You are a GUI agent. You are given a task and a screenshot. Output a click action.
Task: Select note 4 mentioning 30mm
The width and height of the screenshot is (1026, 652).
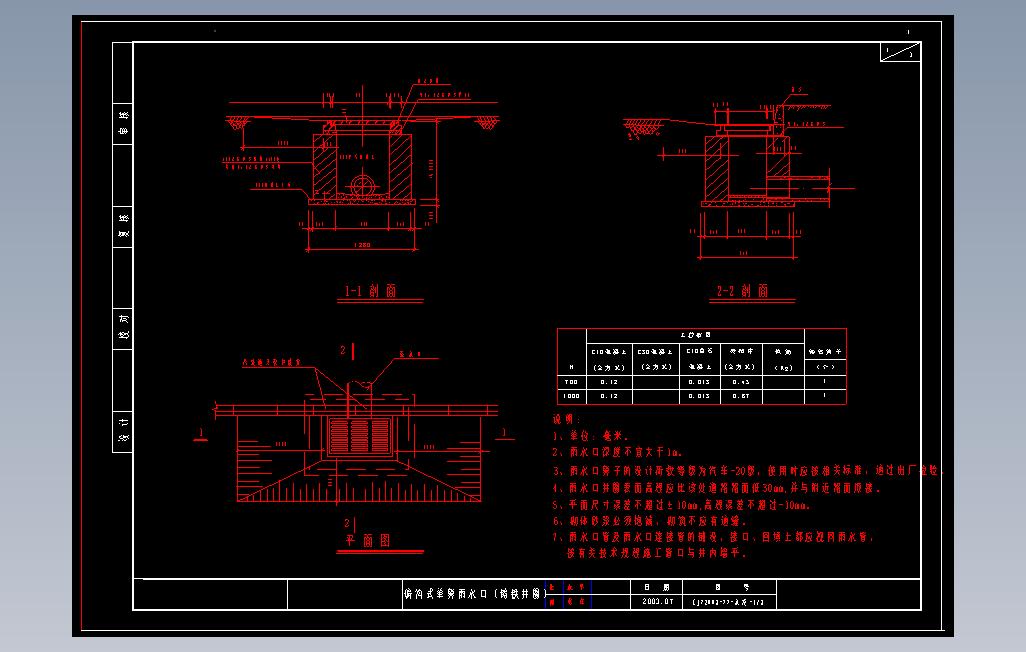click(717, 488)
